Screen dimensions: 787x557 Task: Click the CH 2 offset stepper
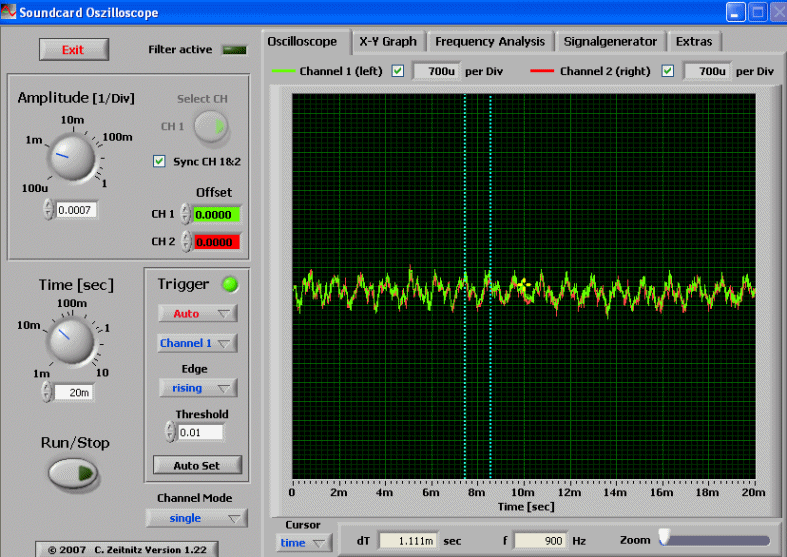point(186,241)
